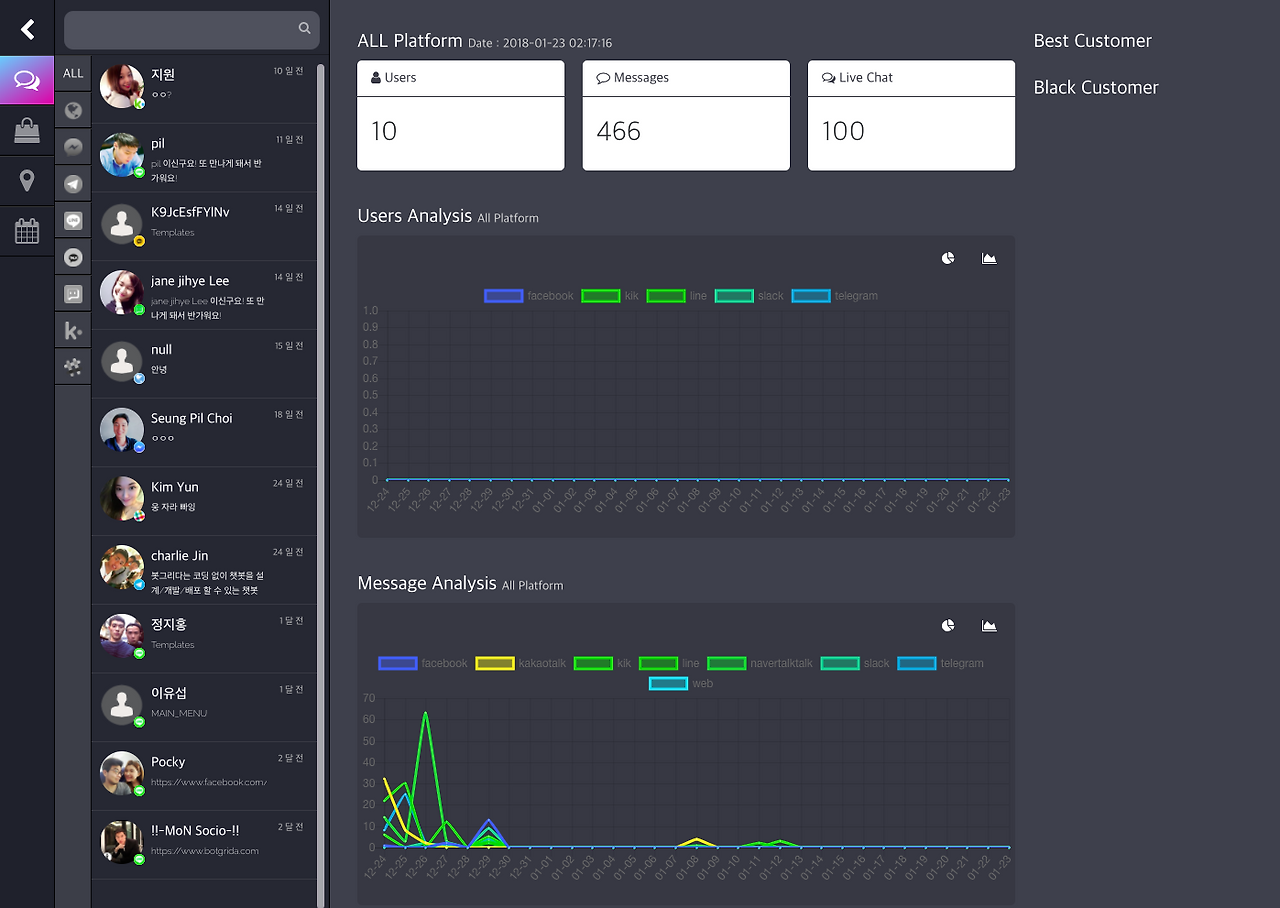1280x908 pixels.
Task: Open the calendar section
Action: 27,231
